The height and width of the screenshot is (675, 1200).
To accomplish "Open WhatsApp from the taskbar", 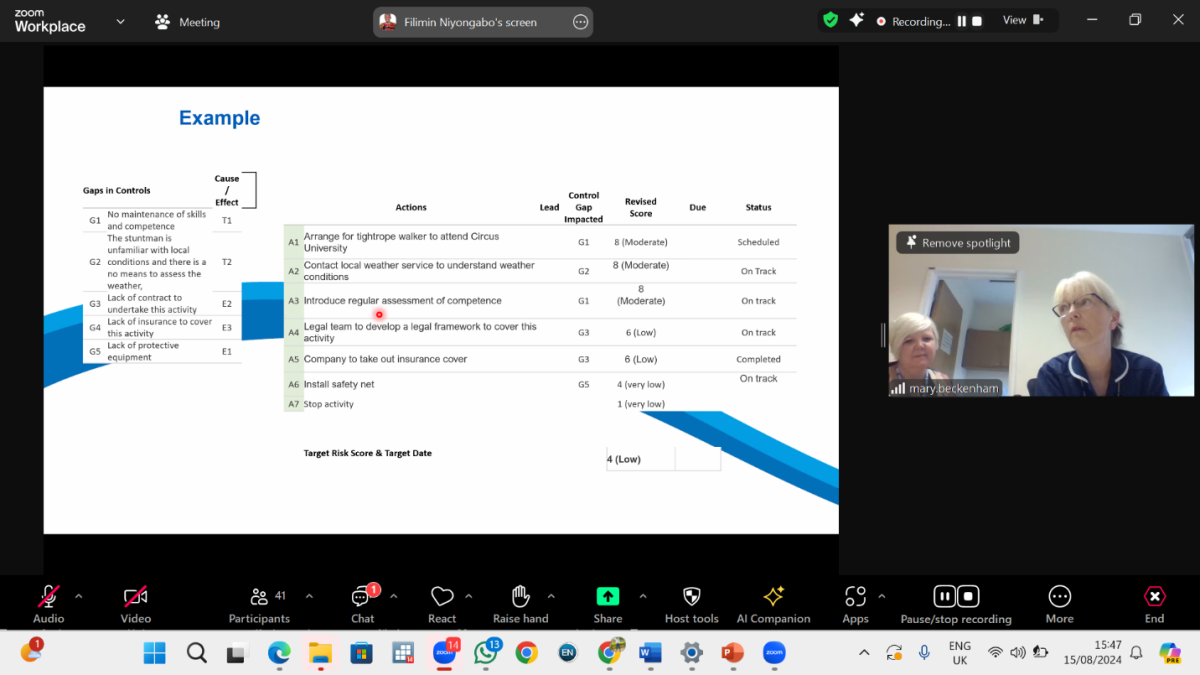I will point(486,653).
